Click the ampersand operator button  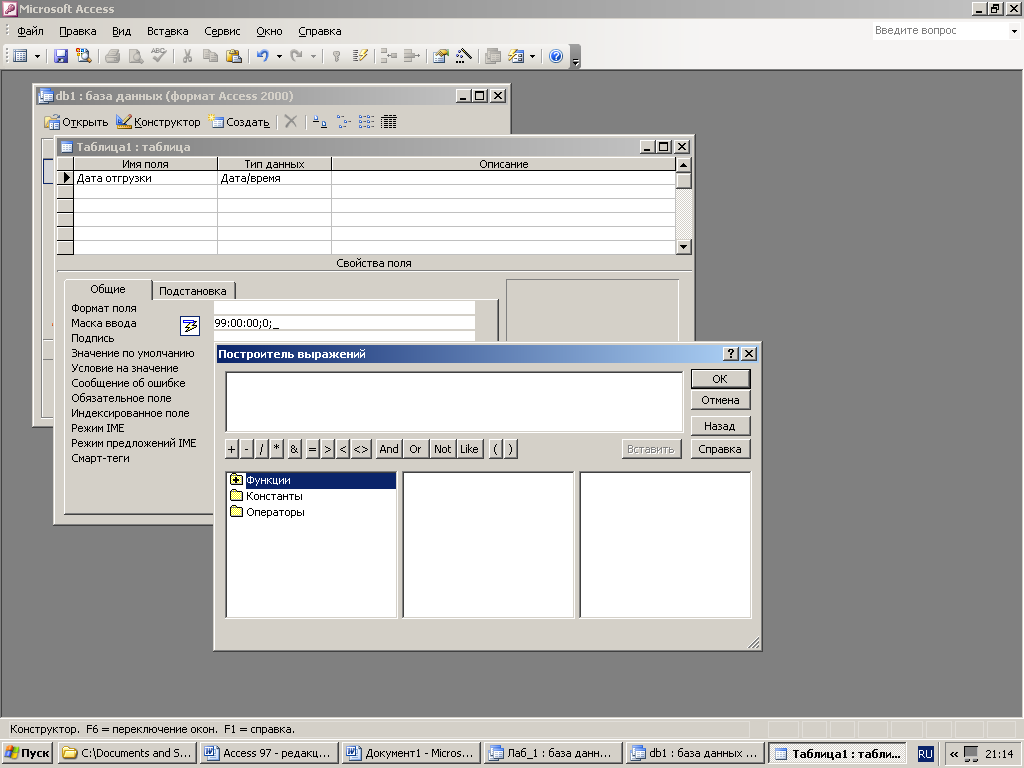(294, 449)
